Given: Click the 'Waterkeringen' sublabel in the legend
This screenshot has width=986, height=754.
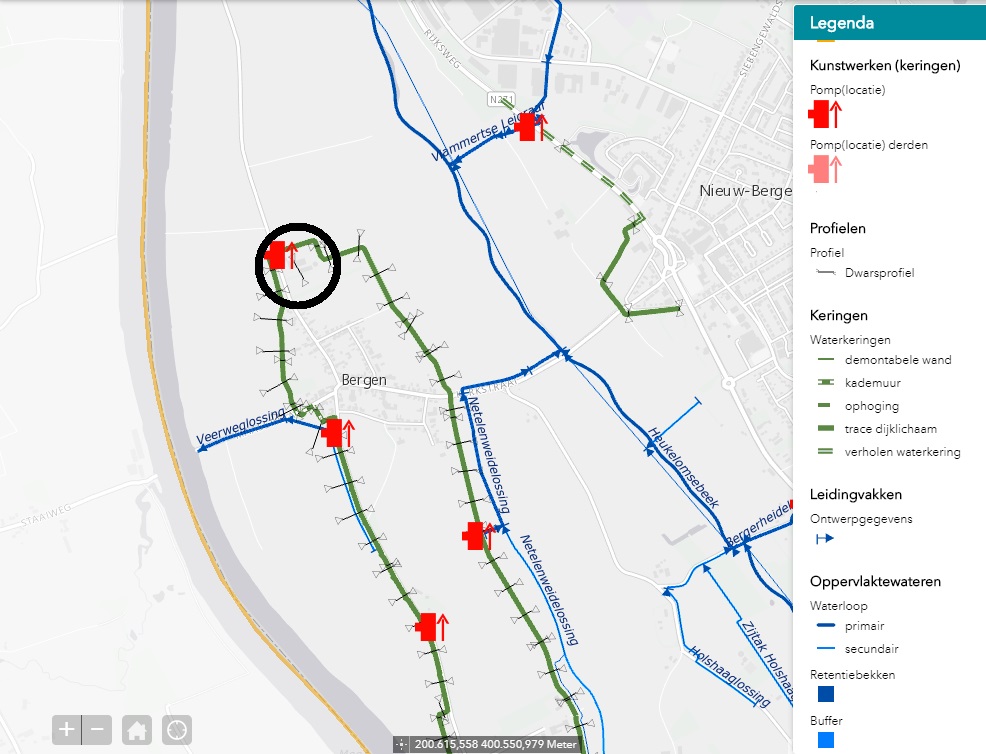Looking at the screenshot, I should click(x=850, y=340).
